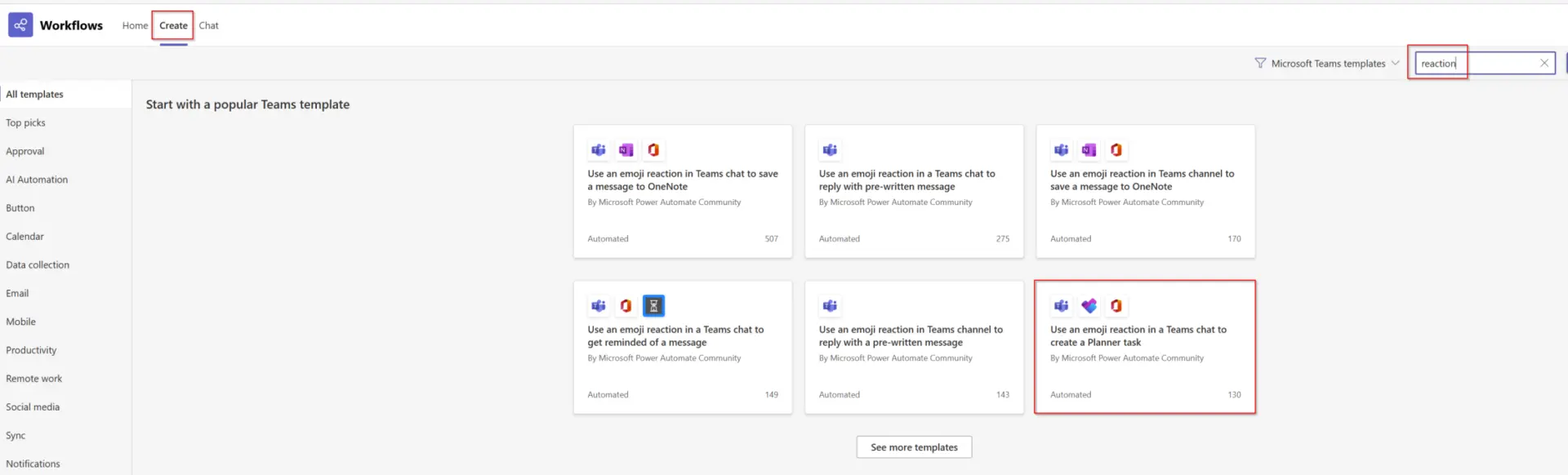The image size is (1568, 475).
Task: Click Office icon on 'create a Planner task' card
Action: (1116, 305)
